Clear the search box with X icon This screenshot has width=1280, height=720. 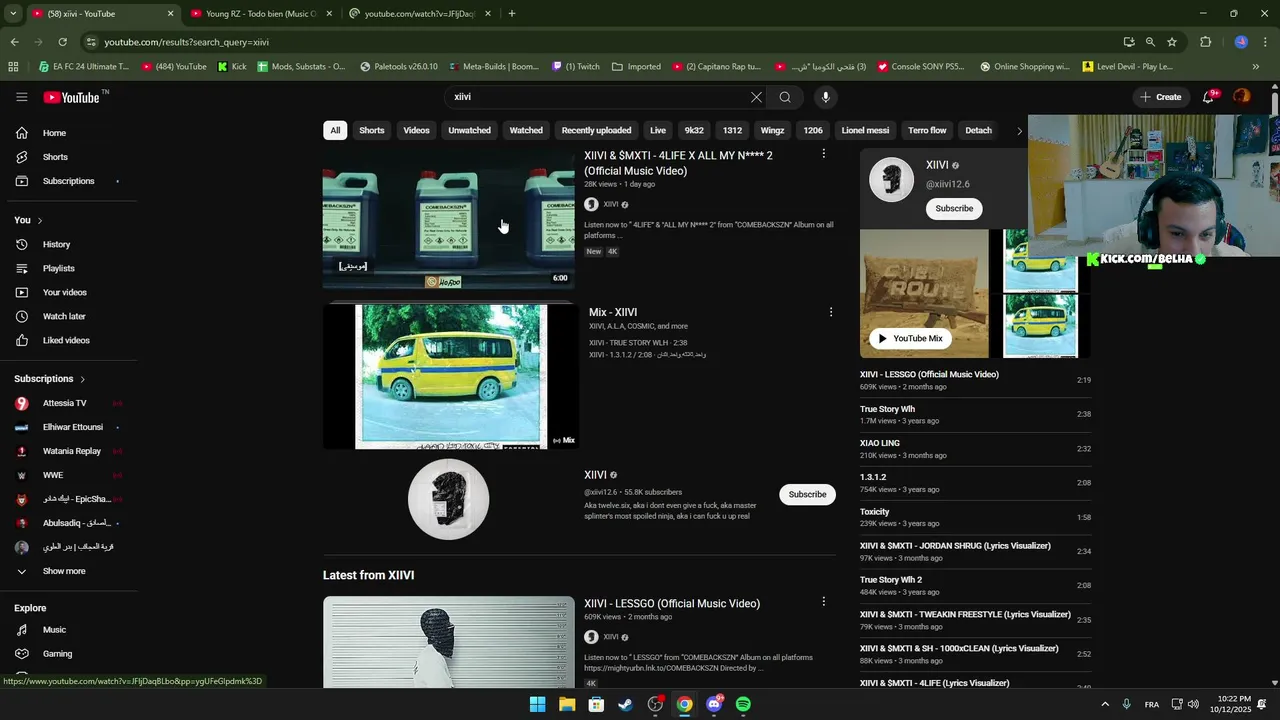click(x=756, y=97)
